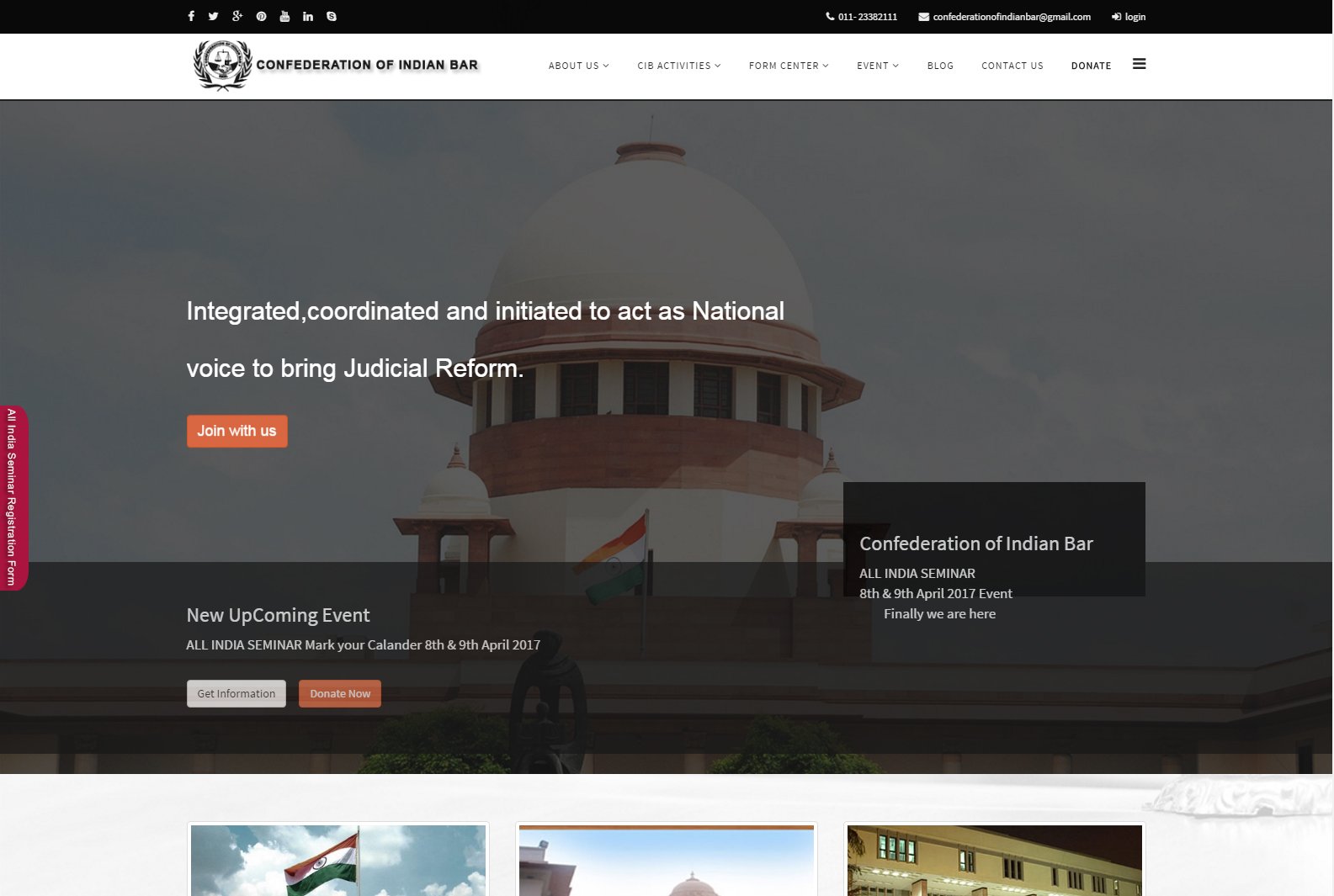
Task: Visit the Pinterest profile icon
Action: coord(261,16)
